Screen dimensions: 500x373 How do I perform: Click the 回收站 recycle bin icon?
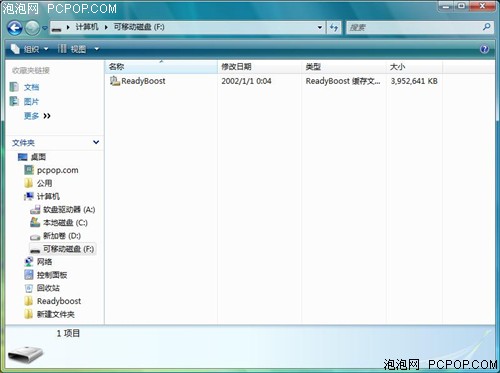(29, 288)
